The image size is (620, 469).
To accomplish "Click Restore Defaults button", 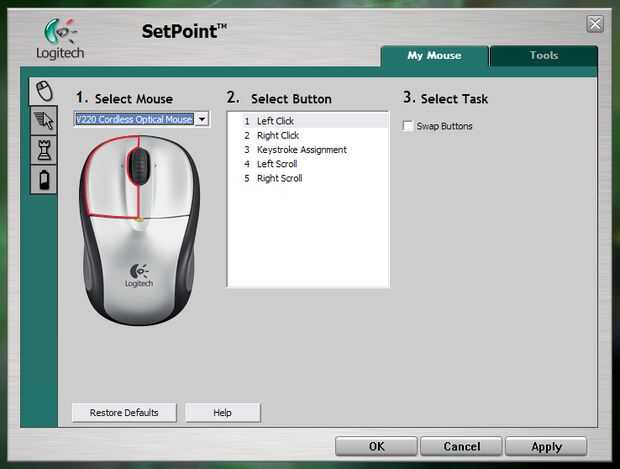I will 124,412.
